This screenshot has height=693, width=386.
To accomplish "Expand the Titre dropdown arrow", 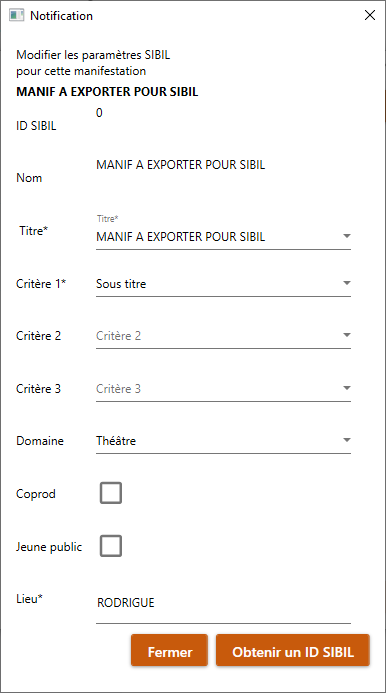I will (x=347, y=236).
